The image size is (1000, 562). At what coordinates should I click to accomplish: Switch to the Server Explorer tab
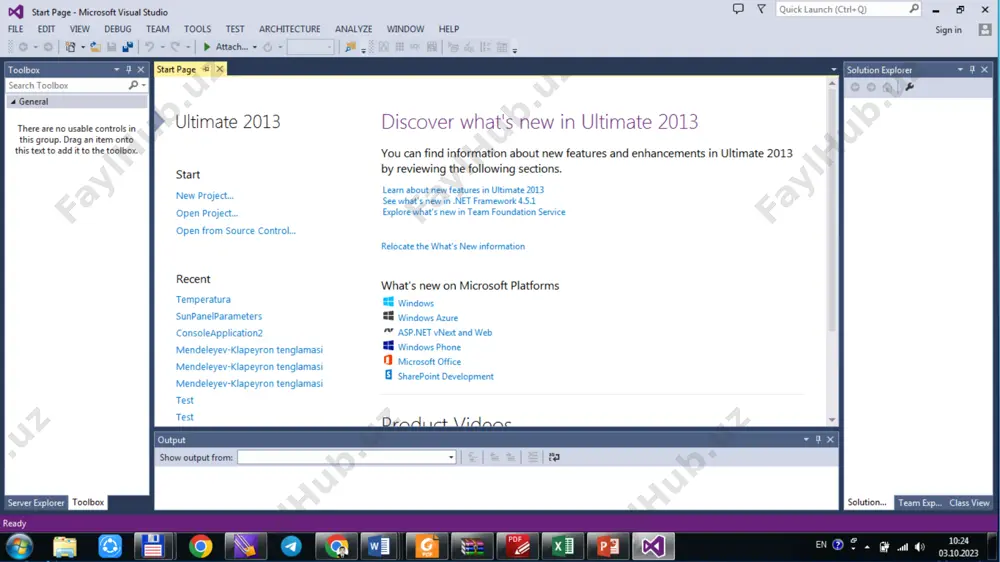point(36,503)
